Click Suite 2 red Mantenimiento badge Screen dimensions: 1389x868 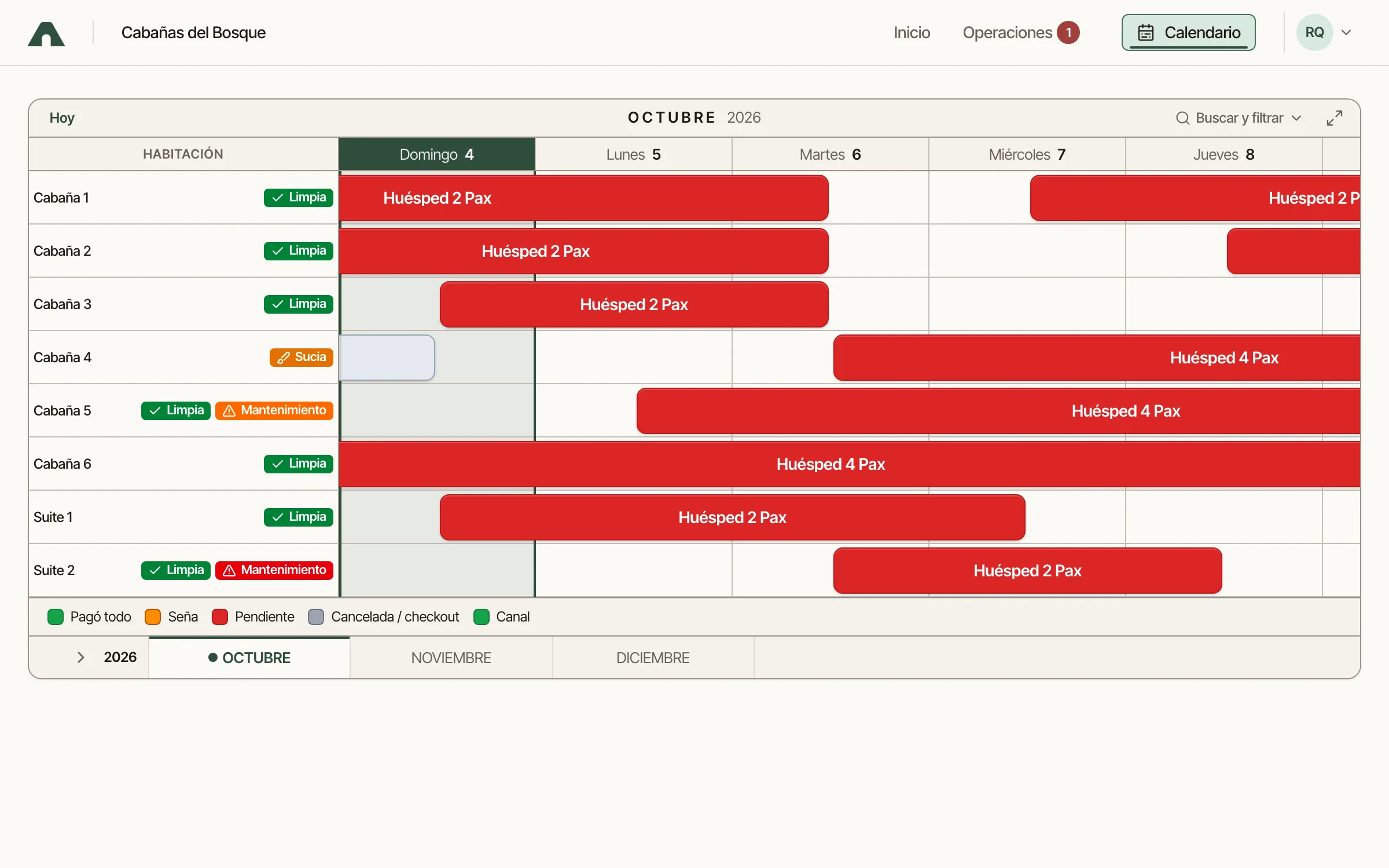tap(274, 570)
